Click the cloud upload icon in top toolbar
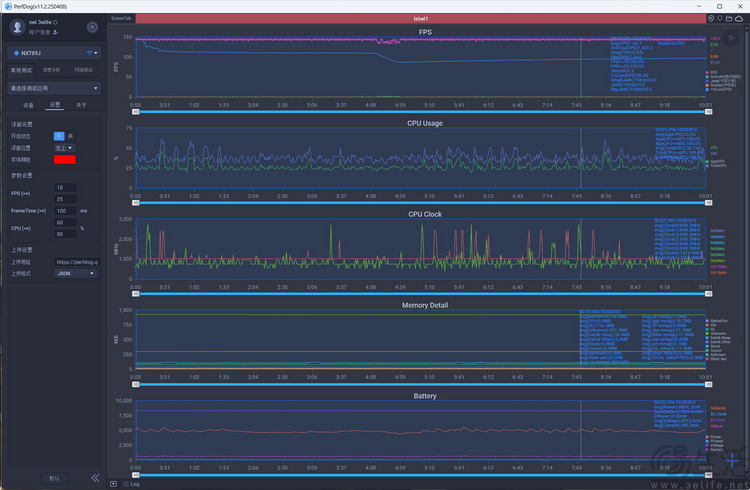Screen dimensions: 750x490 739,19
